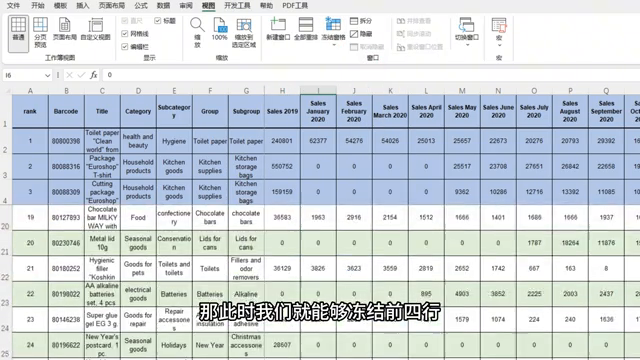The height and width of the screenshot is (360, 640).
Task: Open the Name Box dropdown arrow
Action: point(47,76)
